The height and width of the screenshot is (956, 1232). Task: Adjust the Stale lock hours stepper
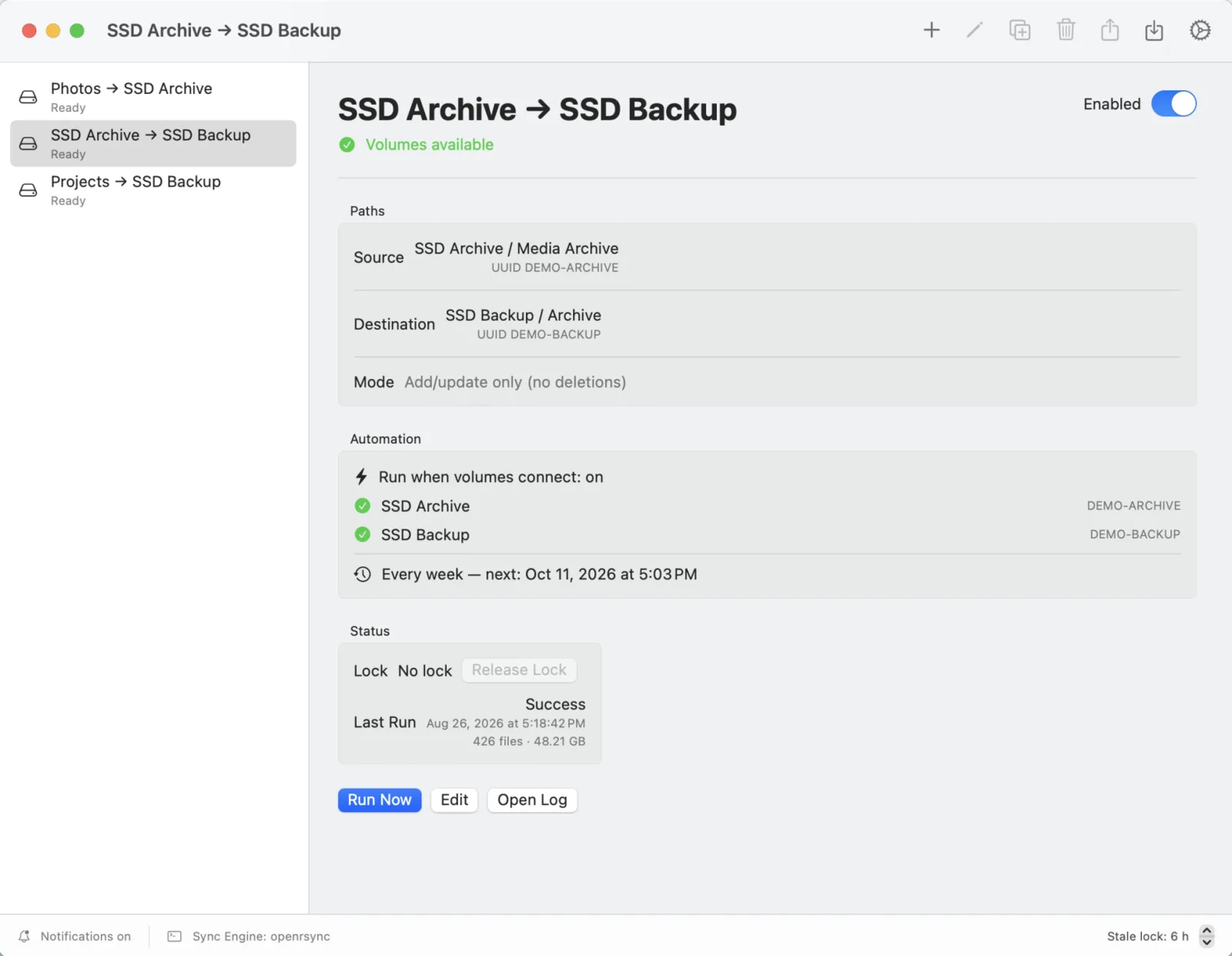coord(1207,936)
